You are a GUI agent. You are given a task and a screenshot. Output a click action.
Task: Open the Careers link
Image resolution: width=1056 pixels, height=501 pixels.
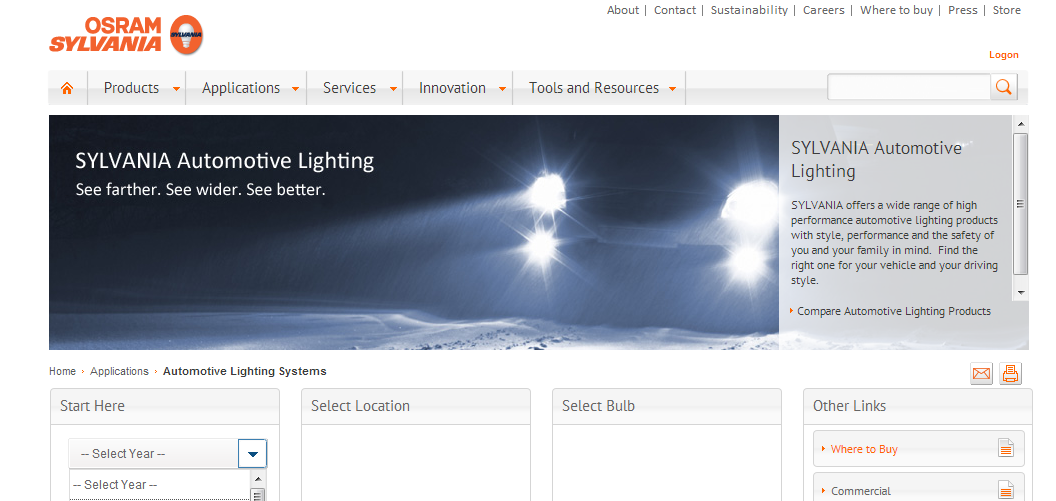(824, 10)
